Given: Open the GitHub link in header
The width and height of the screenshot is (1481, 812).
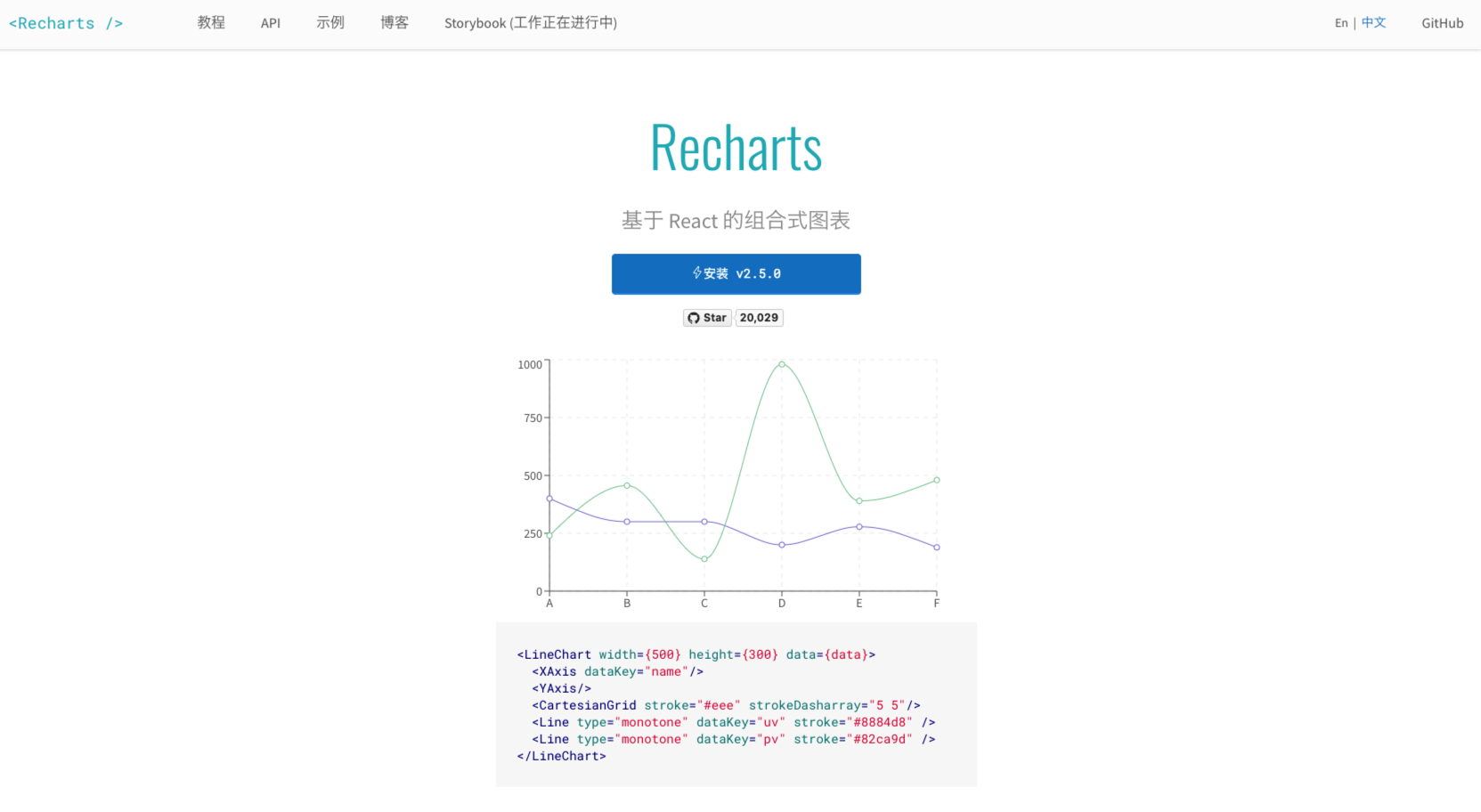Looking at the screenshot, I should pyautogui.click(x=1442, y=23).
